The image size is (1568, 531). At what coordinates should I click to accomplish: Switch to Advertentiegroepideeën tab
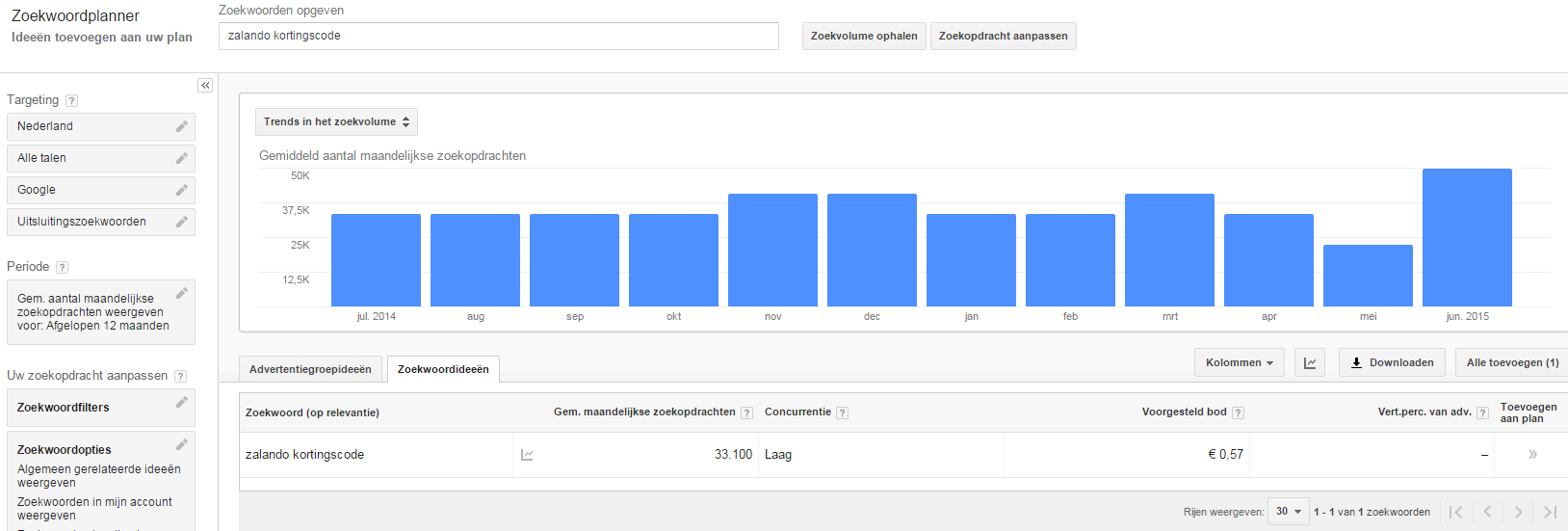pyautogui.click(x=310, y=369)
